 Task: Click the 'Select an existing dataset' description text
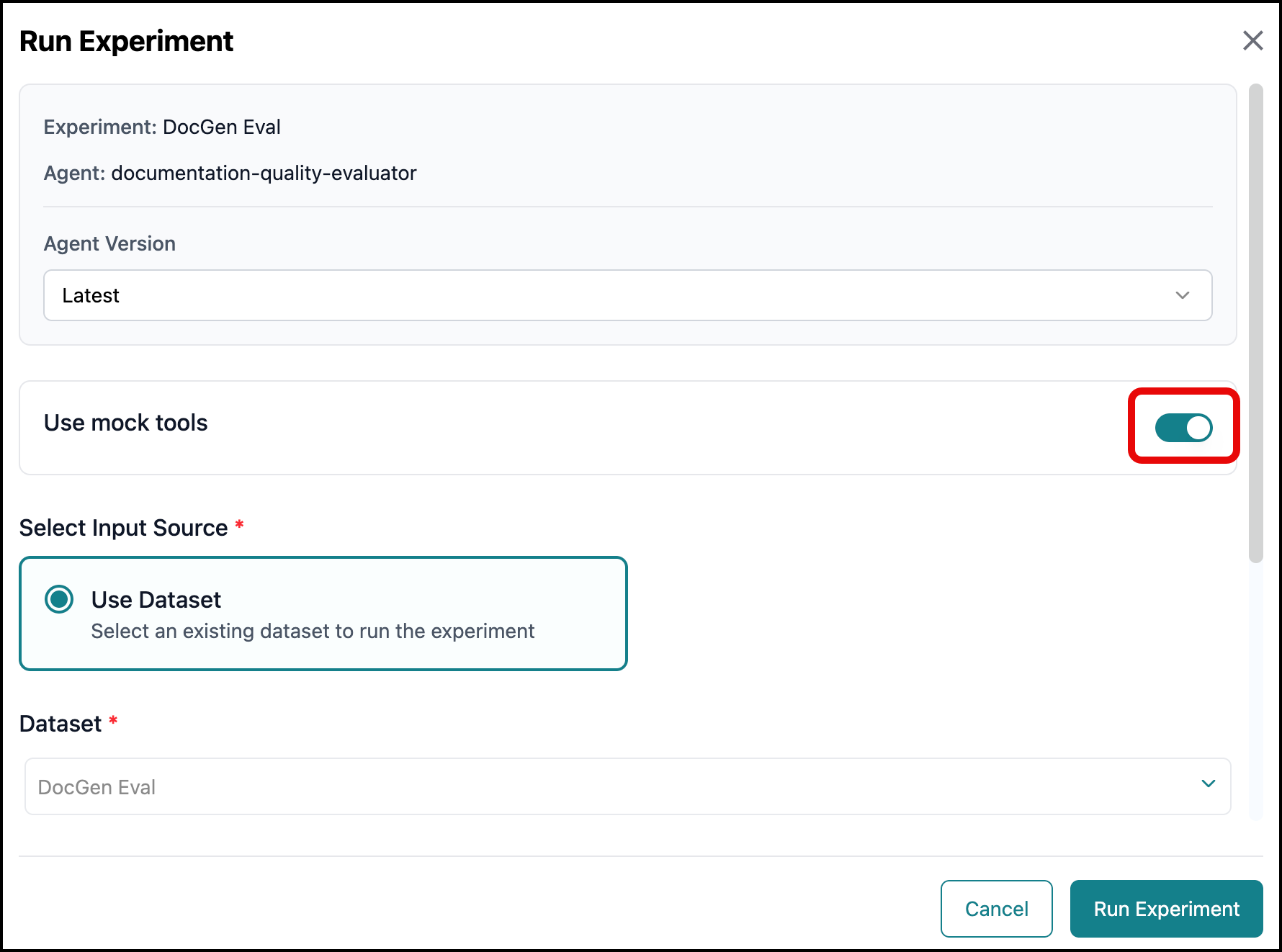(313, 632)
